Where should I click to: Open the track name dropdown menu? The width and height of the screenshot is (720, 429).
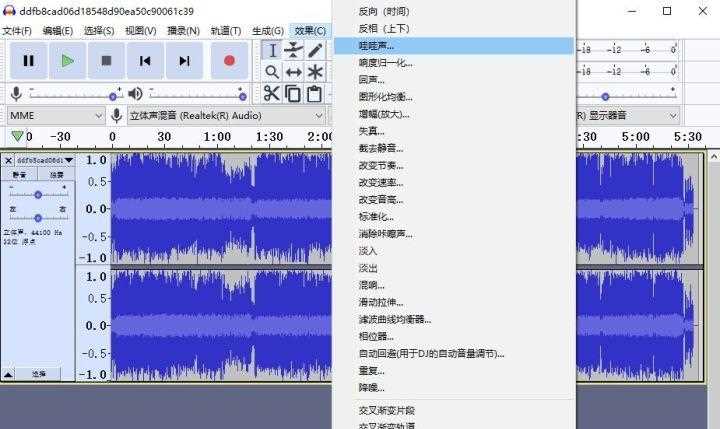pos(69,160)
